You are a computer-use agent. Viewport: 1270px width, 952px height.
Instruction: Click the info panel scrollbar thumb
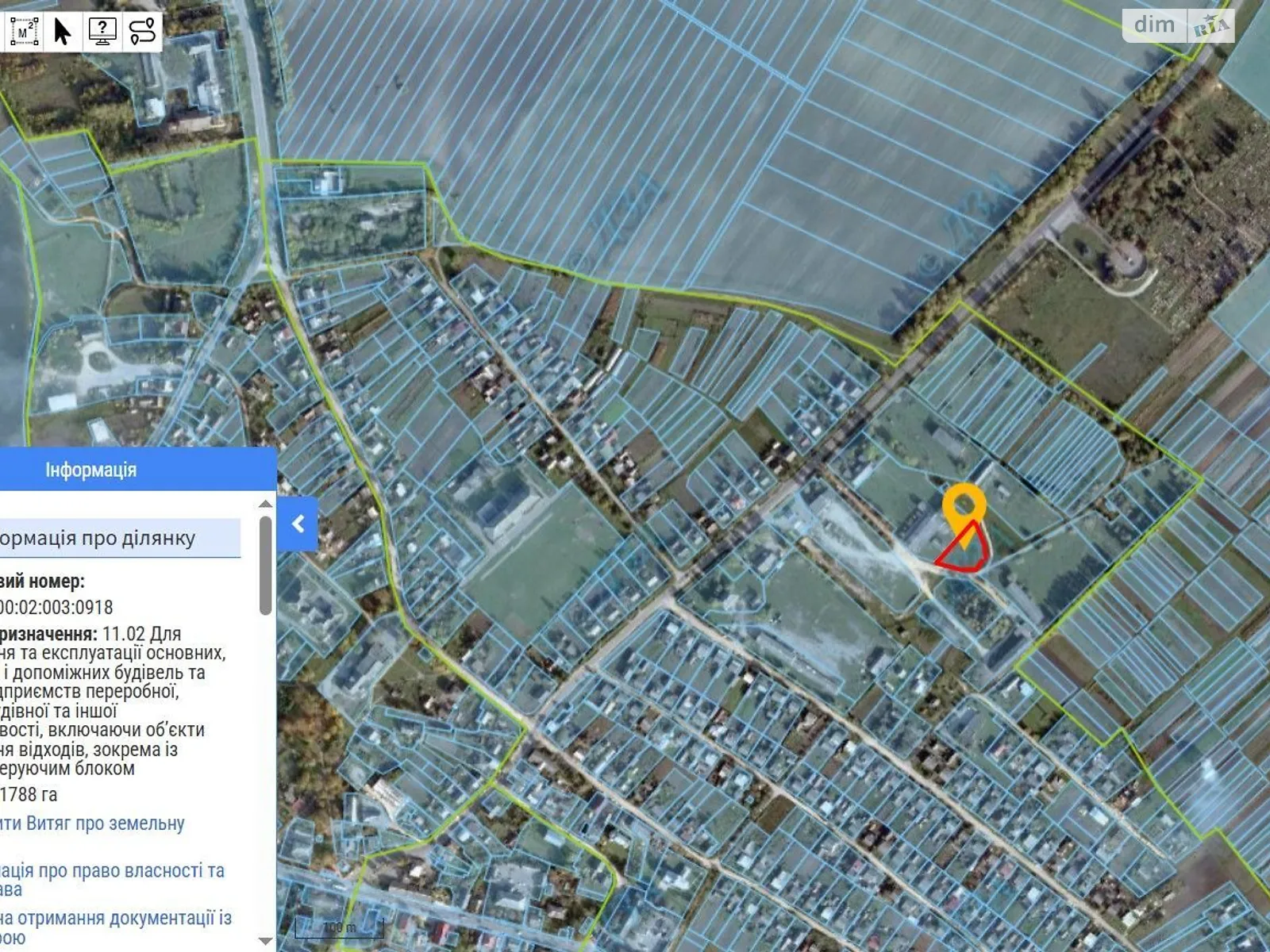265,565
